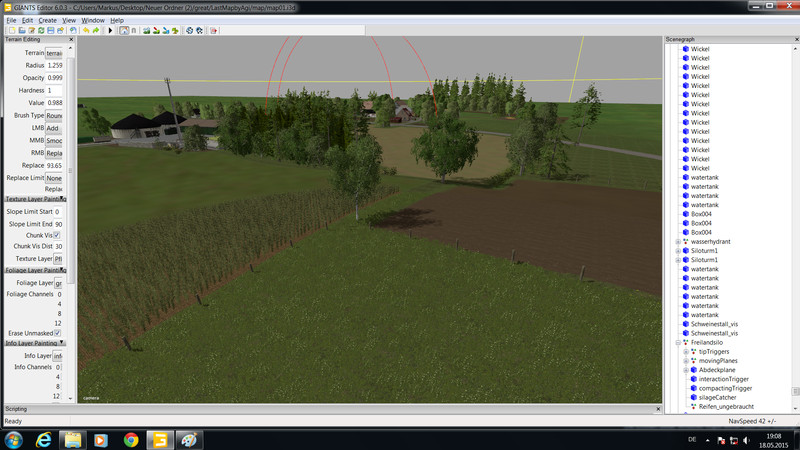800x450 pixels.
Task: Open Google Chrome from the taskbar
Action: pos(130,439)
